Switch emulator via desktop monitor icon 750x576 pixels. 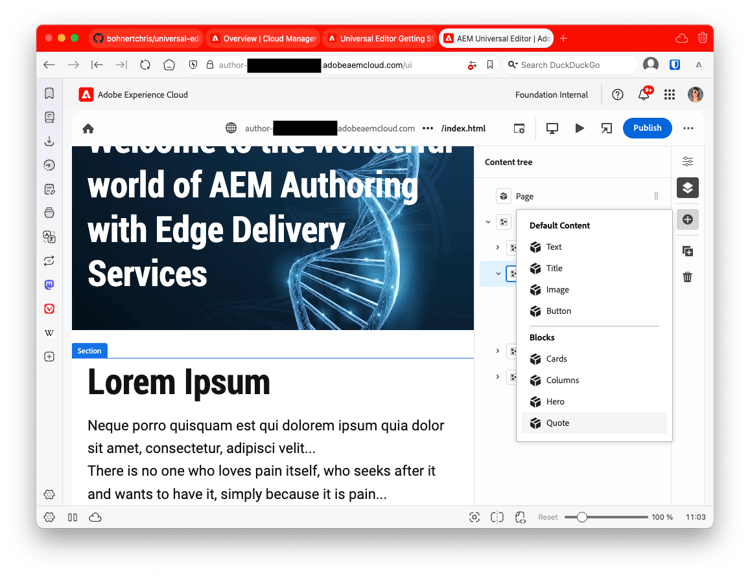click(552, 128)
